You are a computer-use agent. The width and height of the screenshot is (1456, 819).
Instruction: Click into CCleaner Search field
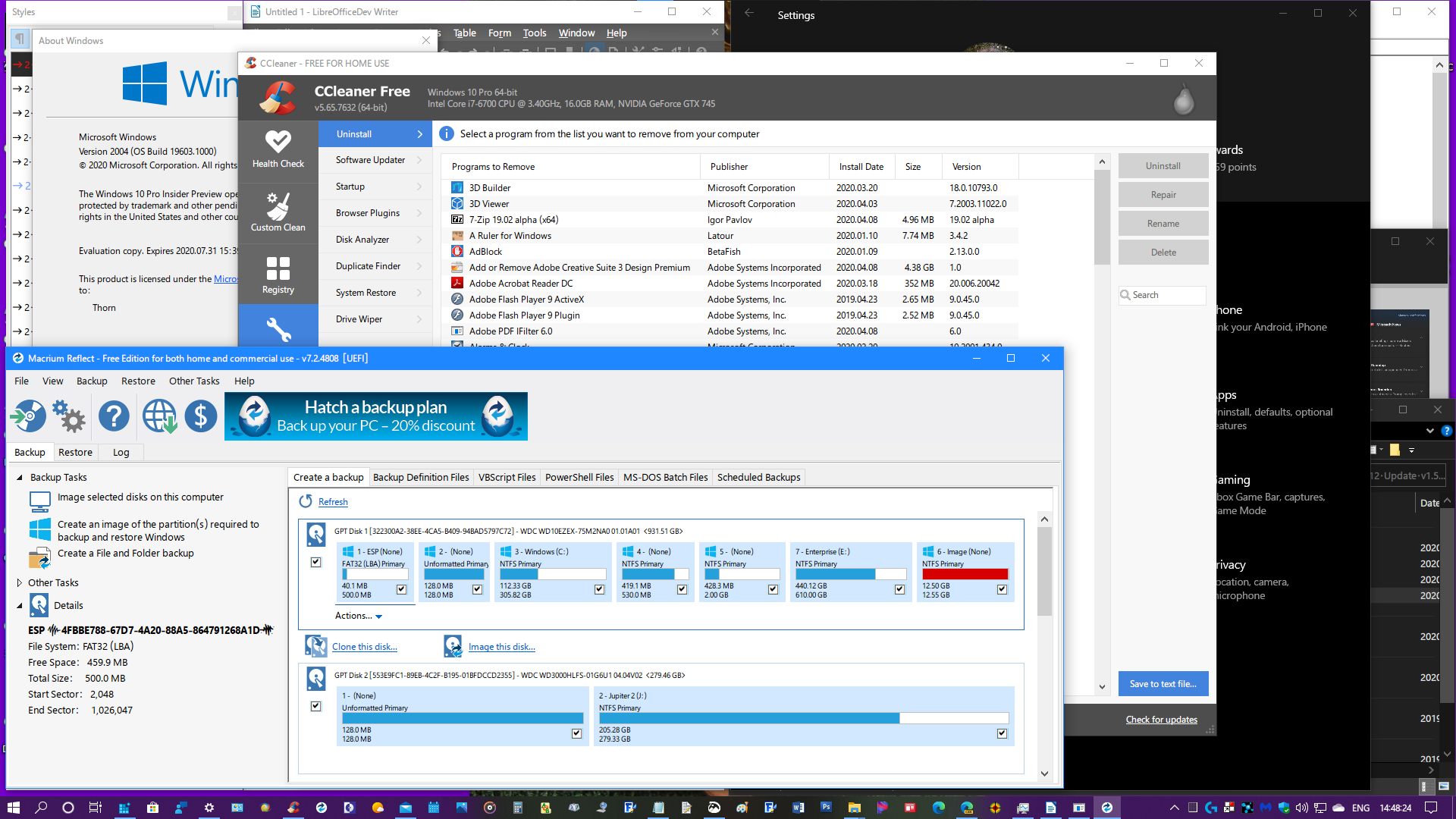click(1162, 295)
